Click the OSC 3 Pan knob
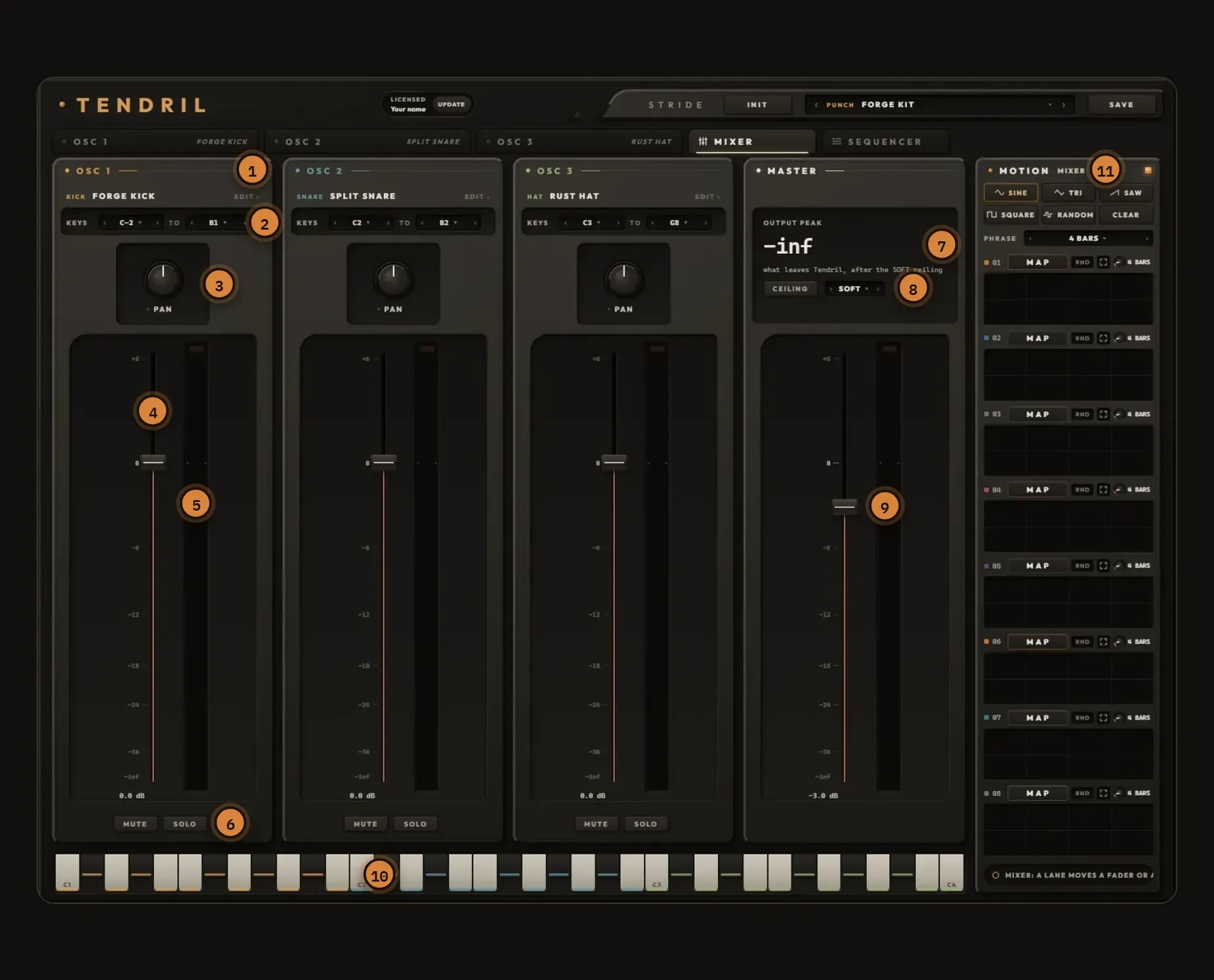 pyautogui.click(x=623, y=279)
